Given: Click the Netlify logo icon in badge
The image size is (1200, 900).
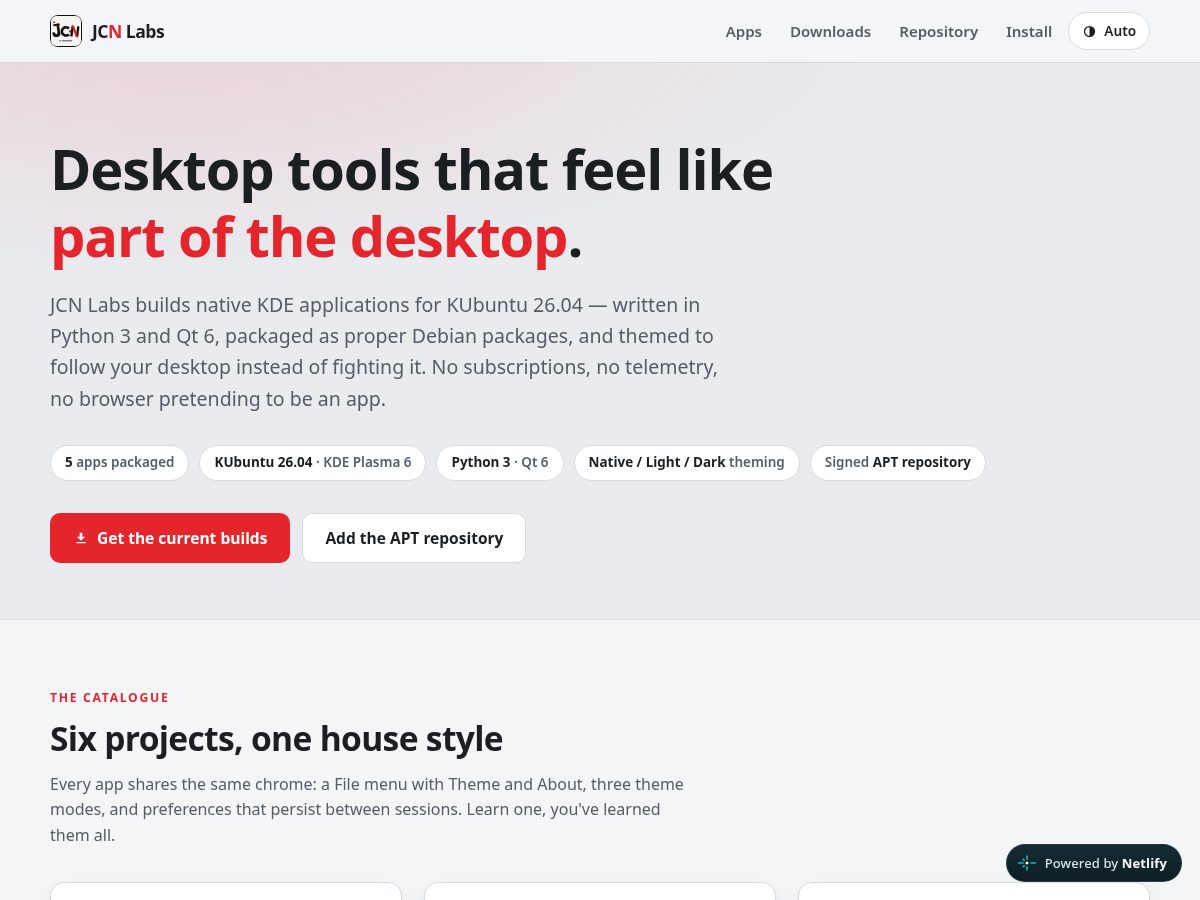Looking at the screenshot, I should tap(1027, 863).
